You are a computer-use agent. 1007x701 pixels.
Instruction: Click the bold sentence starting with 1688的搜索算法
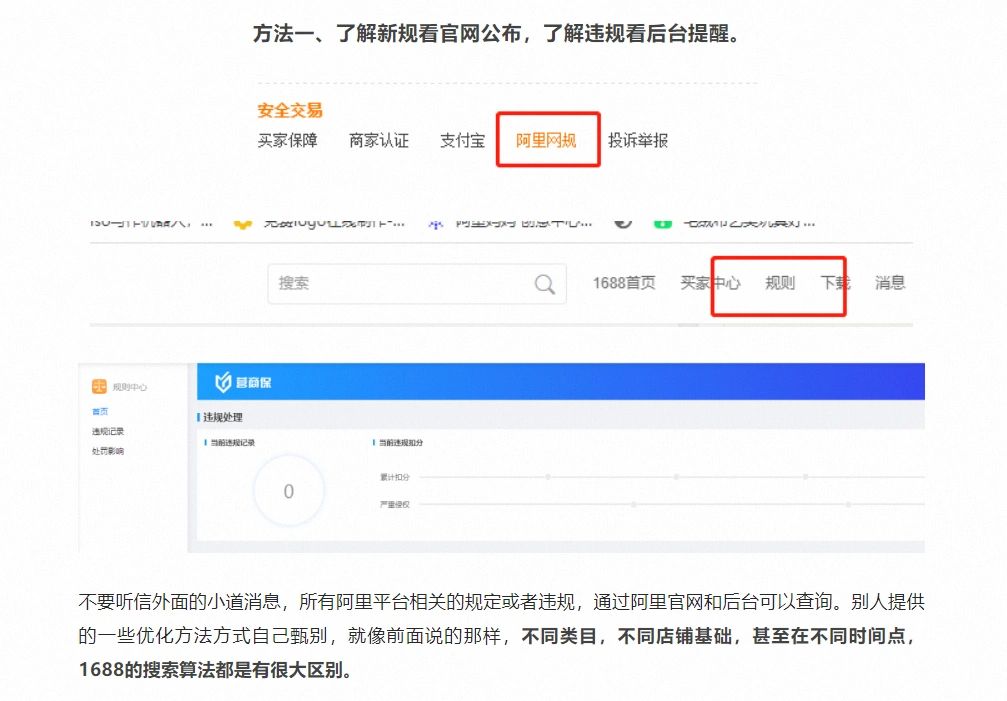tap(216, 670)
